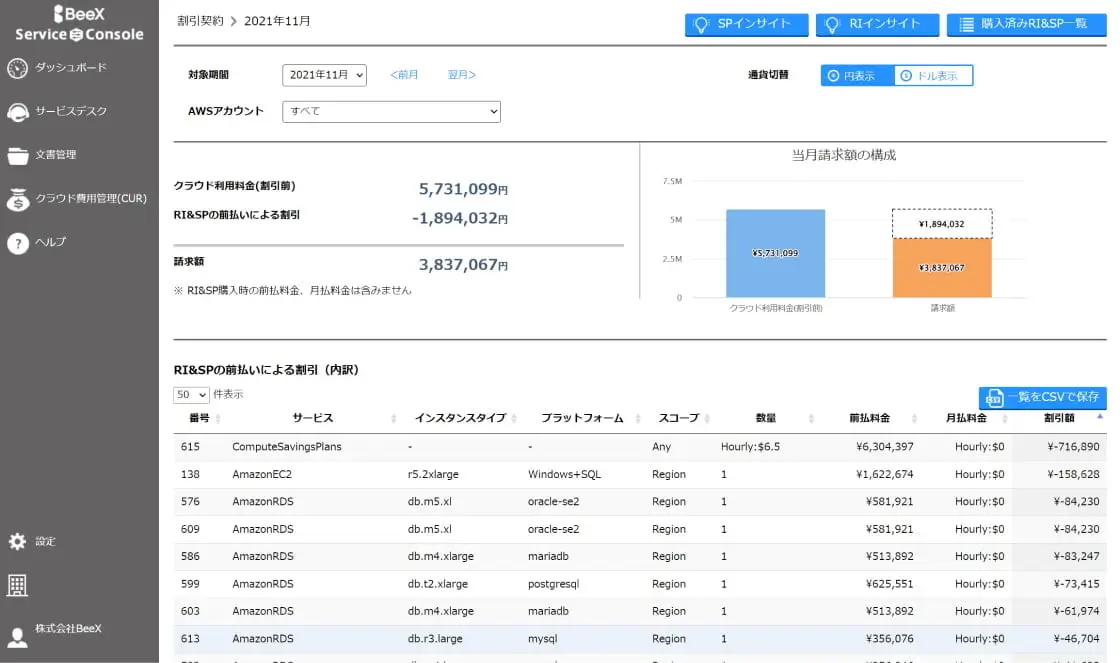Click the 購入済みRI&SP一覧 button
Screen dimensions: 1120x663
[x=1026, y=25]
